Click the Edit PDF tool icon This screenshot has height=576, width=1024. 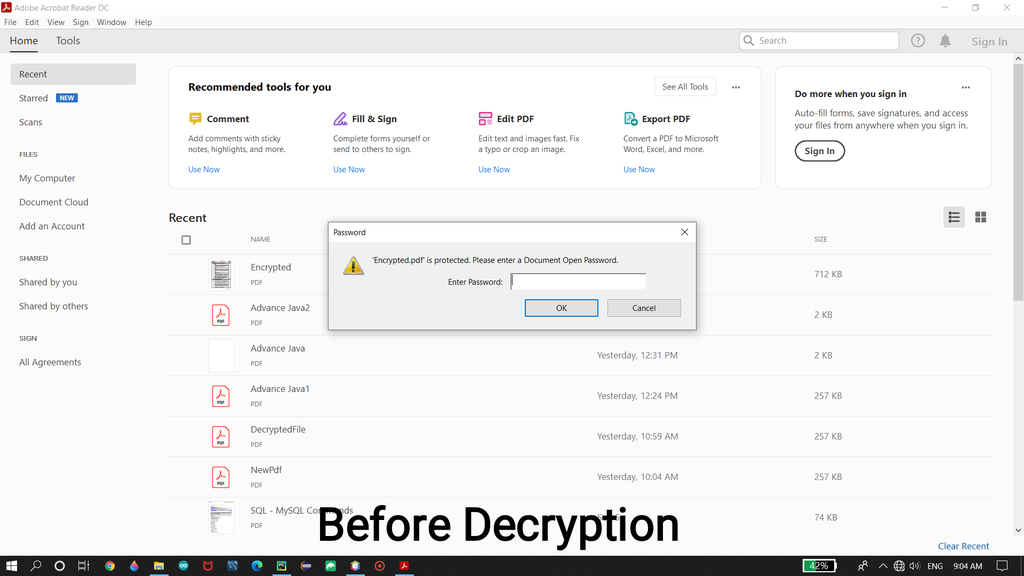tap(485, 118)
